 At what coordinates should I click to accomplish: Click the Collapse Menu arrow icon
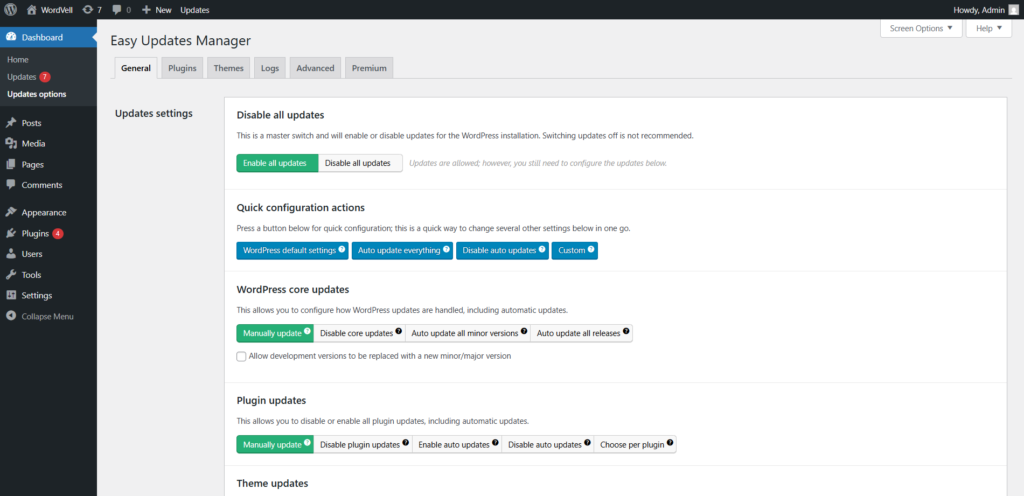pyautogui.click(x=11, y=316)
